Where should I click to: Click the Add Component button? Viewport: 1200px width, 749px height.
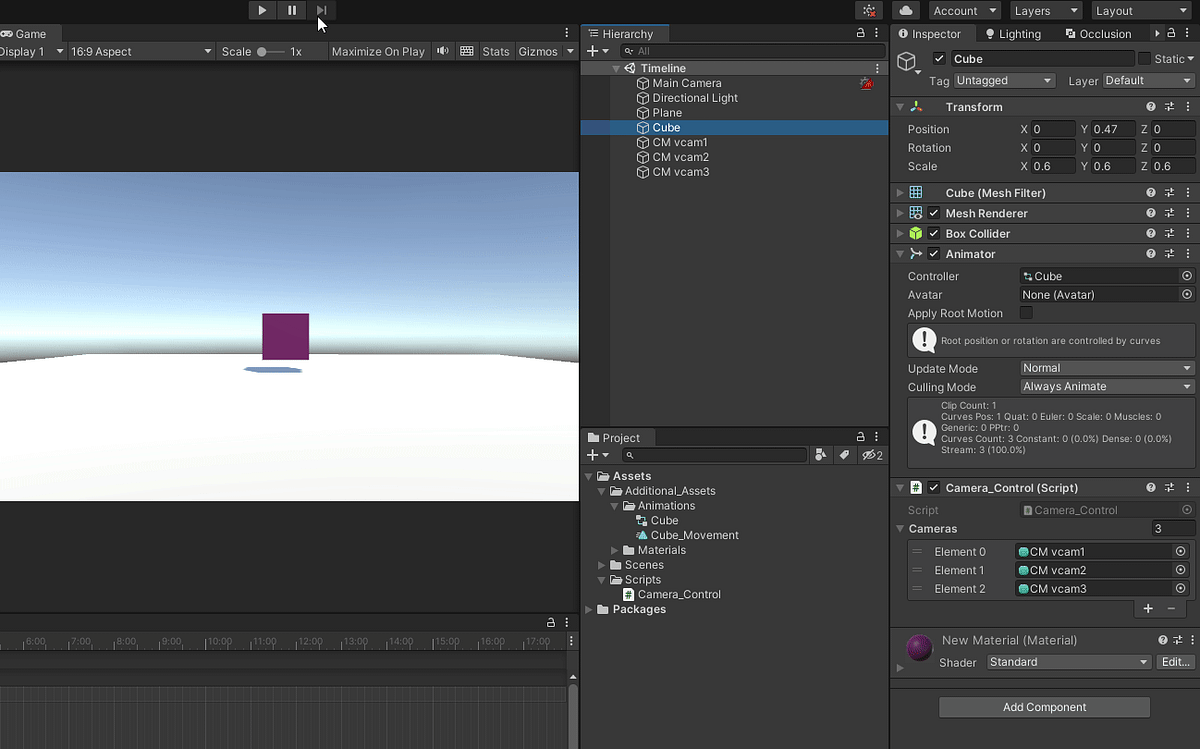coord(1043,707)
